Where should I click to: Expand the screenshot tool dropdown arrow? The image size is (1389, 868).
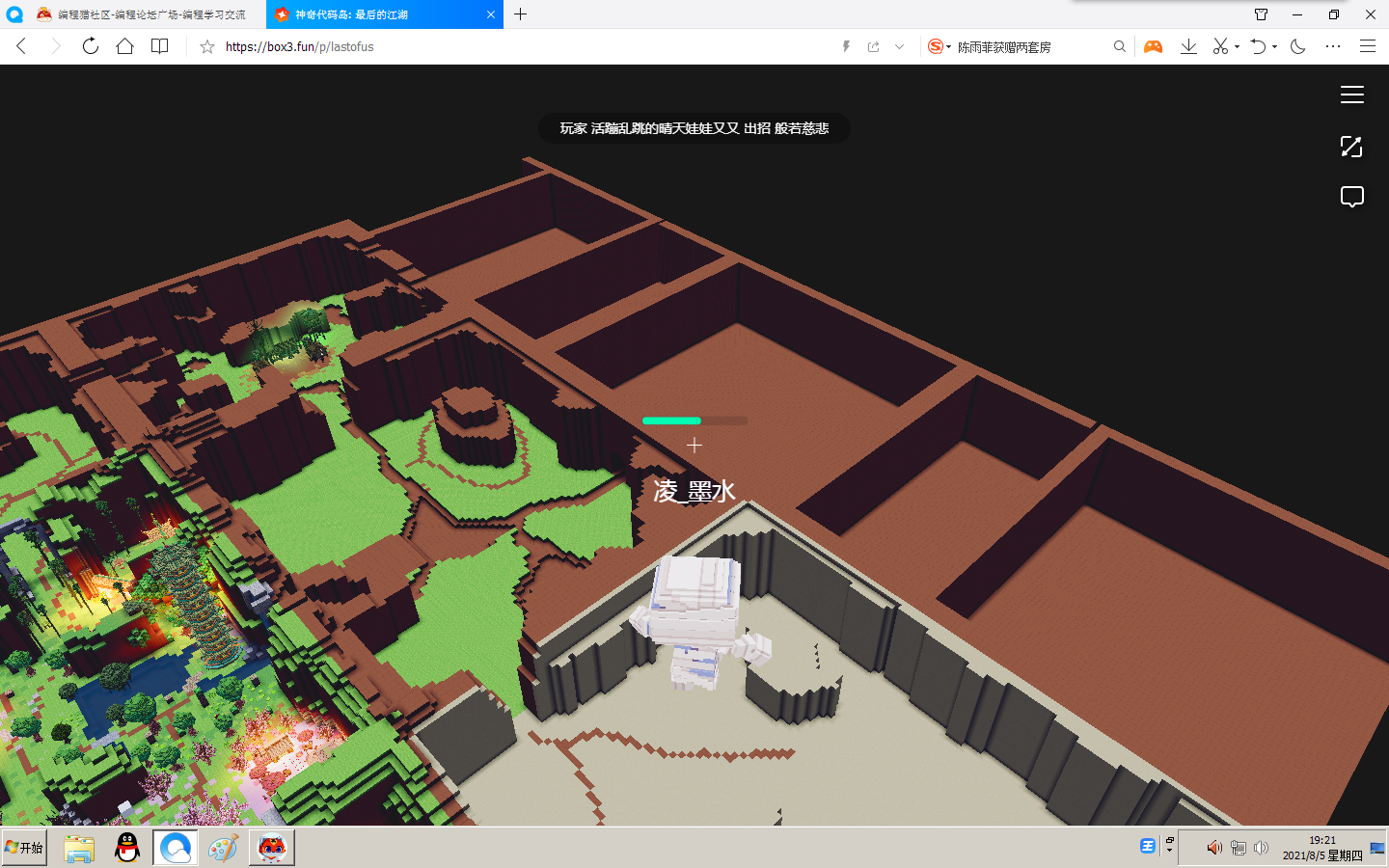pos(1237,46)
